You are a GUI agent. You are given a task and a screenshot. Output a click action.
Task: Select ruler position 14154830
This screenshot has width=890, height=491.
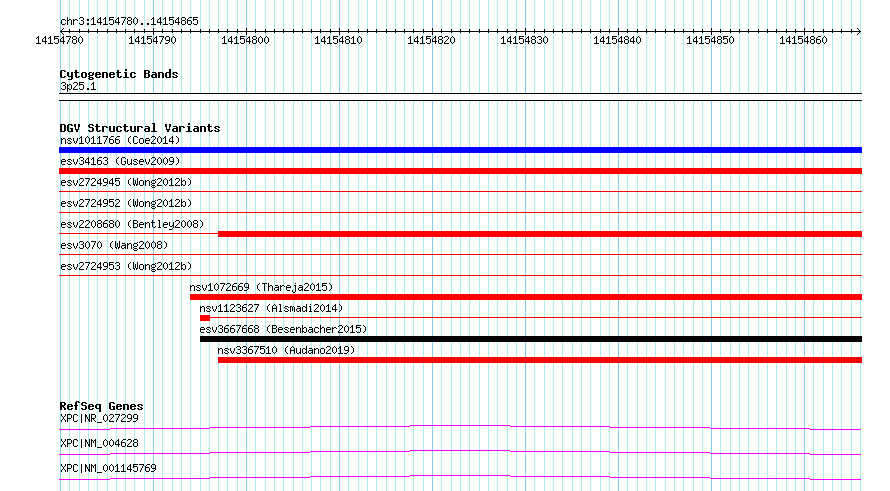tap(524, 40)
